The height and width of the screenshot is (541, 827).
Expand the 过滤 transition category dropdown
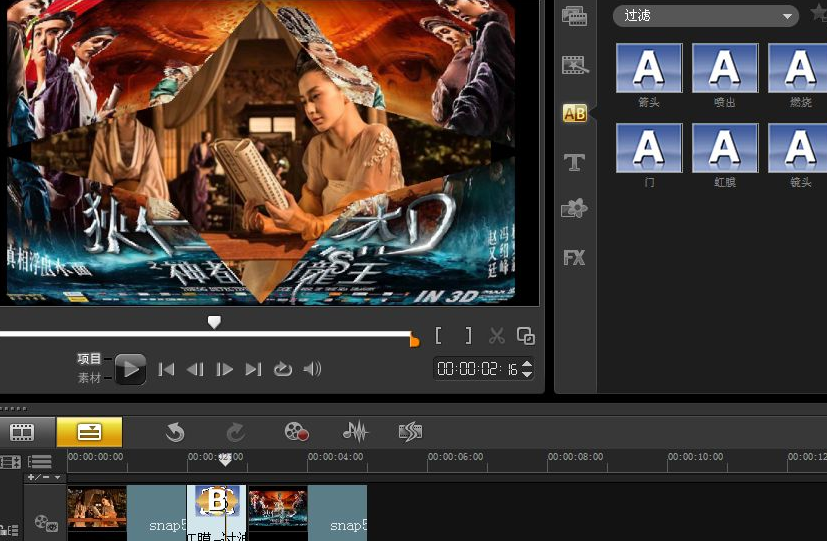[706, 16]
